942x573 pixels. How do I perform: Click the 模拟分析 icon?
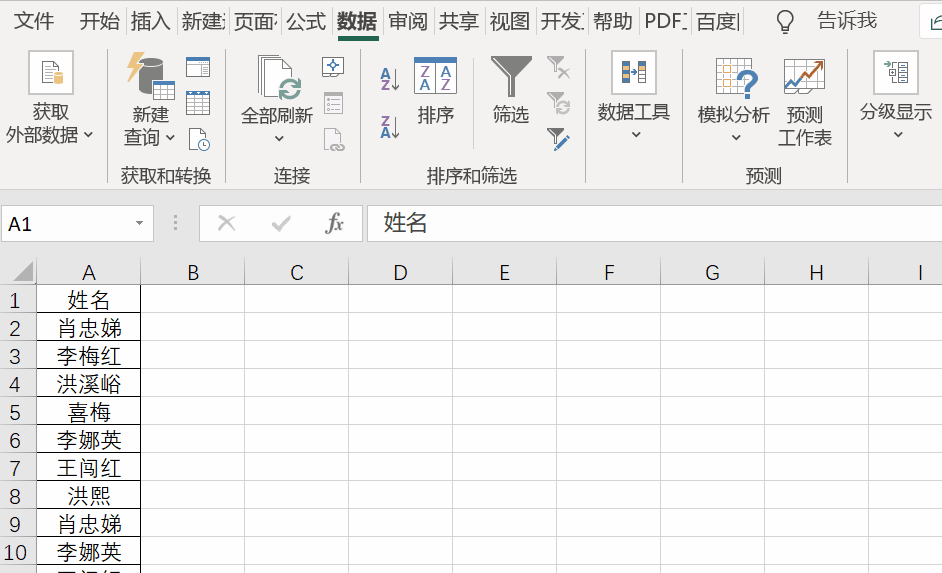[737, 78]
